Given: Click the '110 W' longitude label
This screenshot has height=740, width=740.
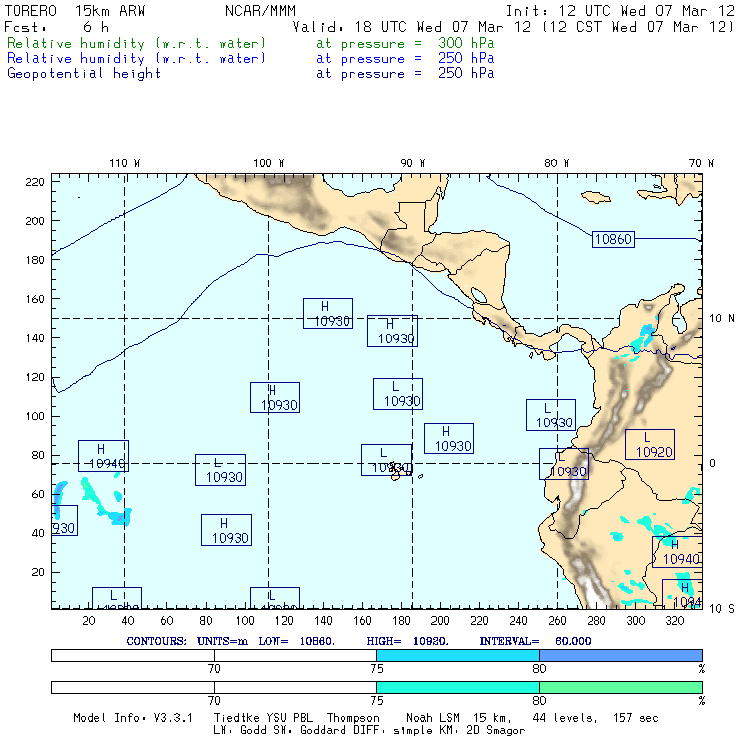Looking at the screenshot, I should (x=125, y=163).
